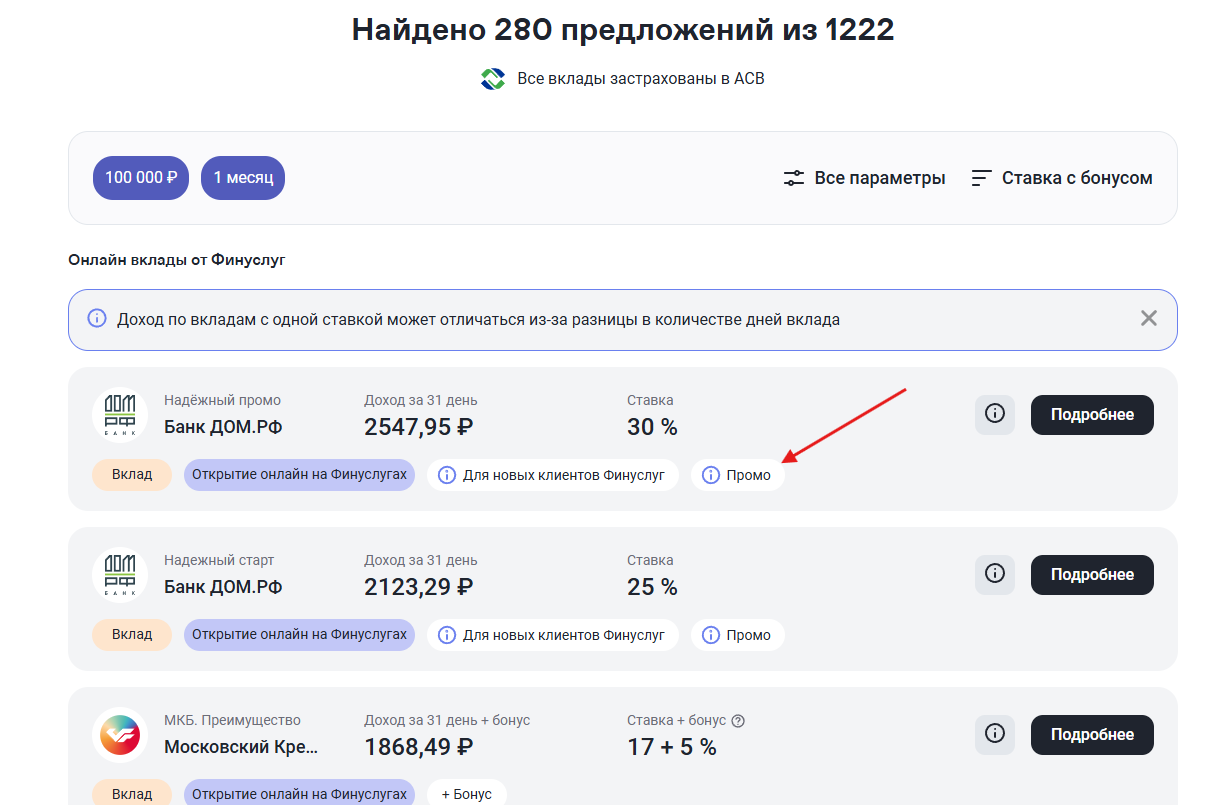Click the Промо tag on Надёжный промо
This screenshot has width=1231, height=805.
(x=738, y=475)
